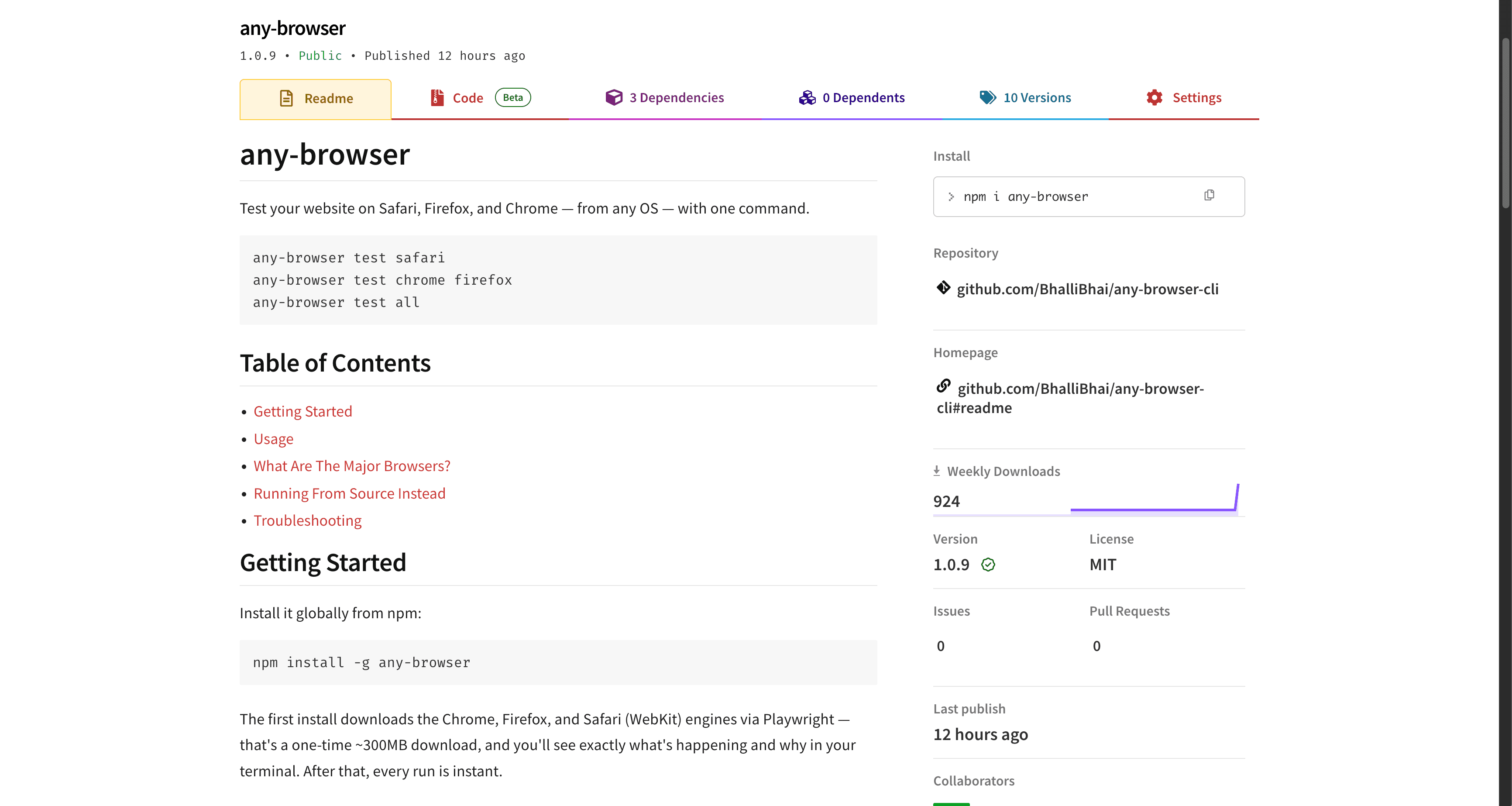Open the 3 Dependencies tab
Viewport: 1512px width, 806px height.
[664, 98]
